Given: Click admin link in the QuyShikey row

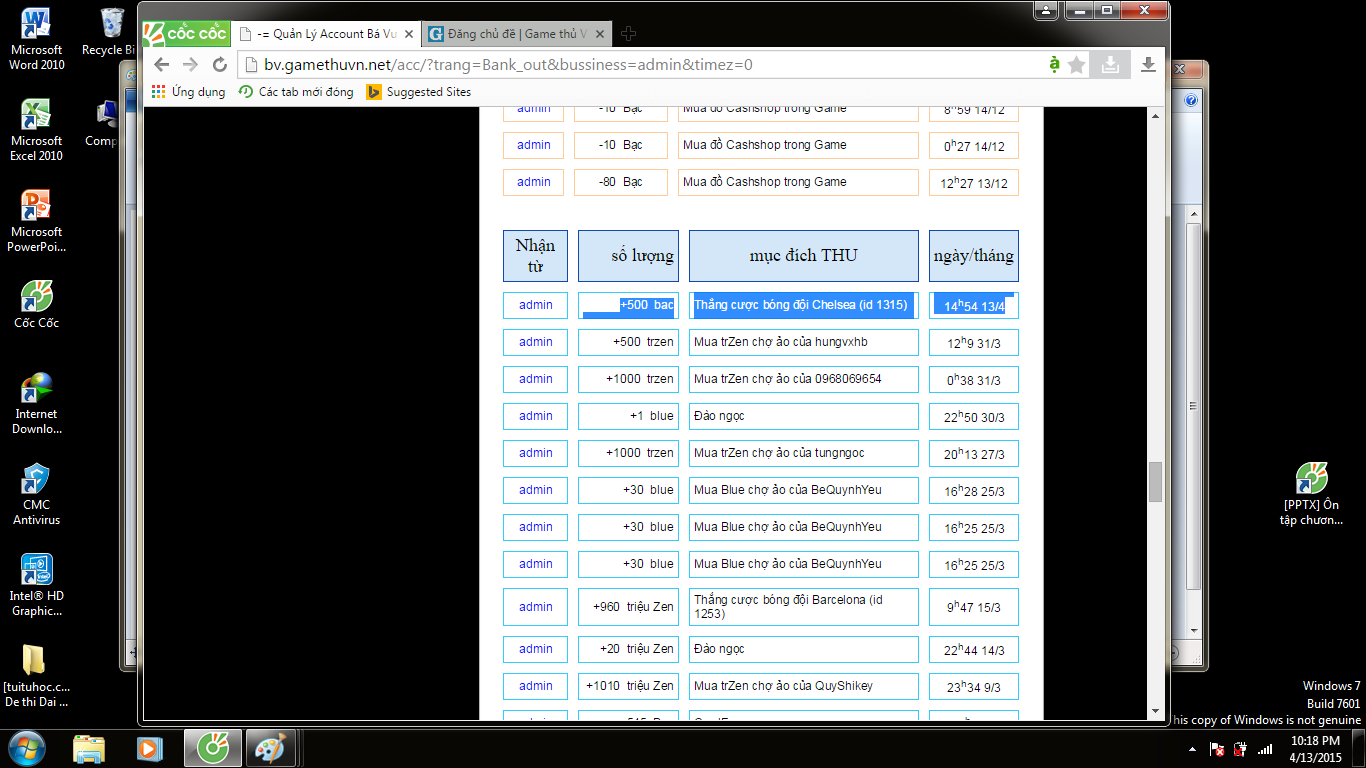Looking at the screenshot, I should click(x=536, y=686).
